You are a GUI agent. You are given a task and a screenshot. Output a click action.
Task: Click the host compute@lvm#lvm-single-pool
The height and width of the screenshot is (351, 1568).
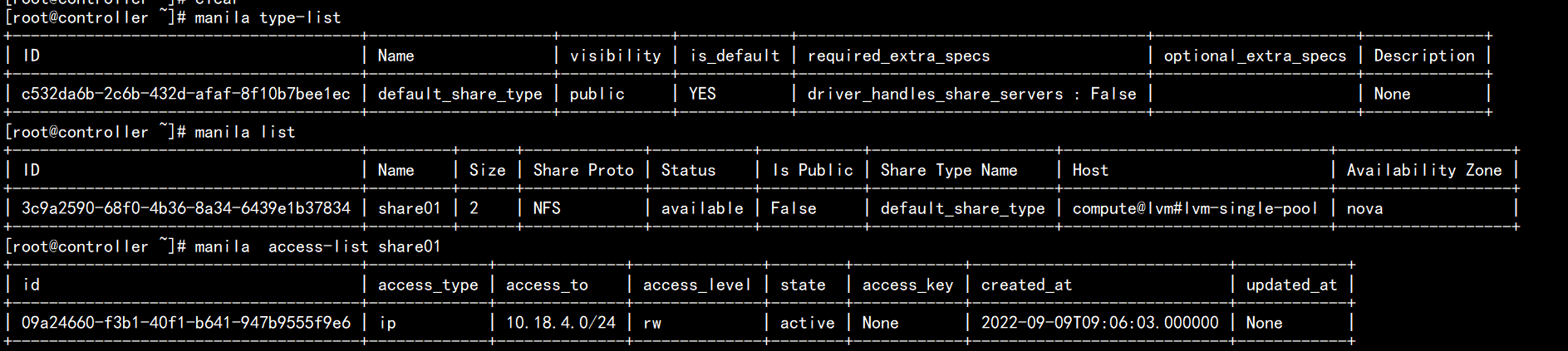click(x=1195, y=208)
